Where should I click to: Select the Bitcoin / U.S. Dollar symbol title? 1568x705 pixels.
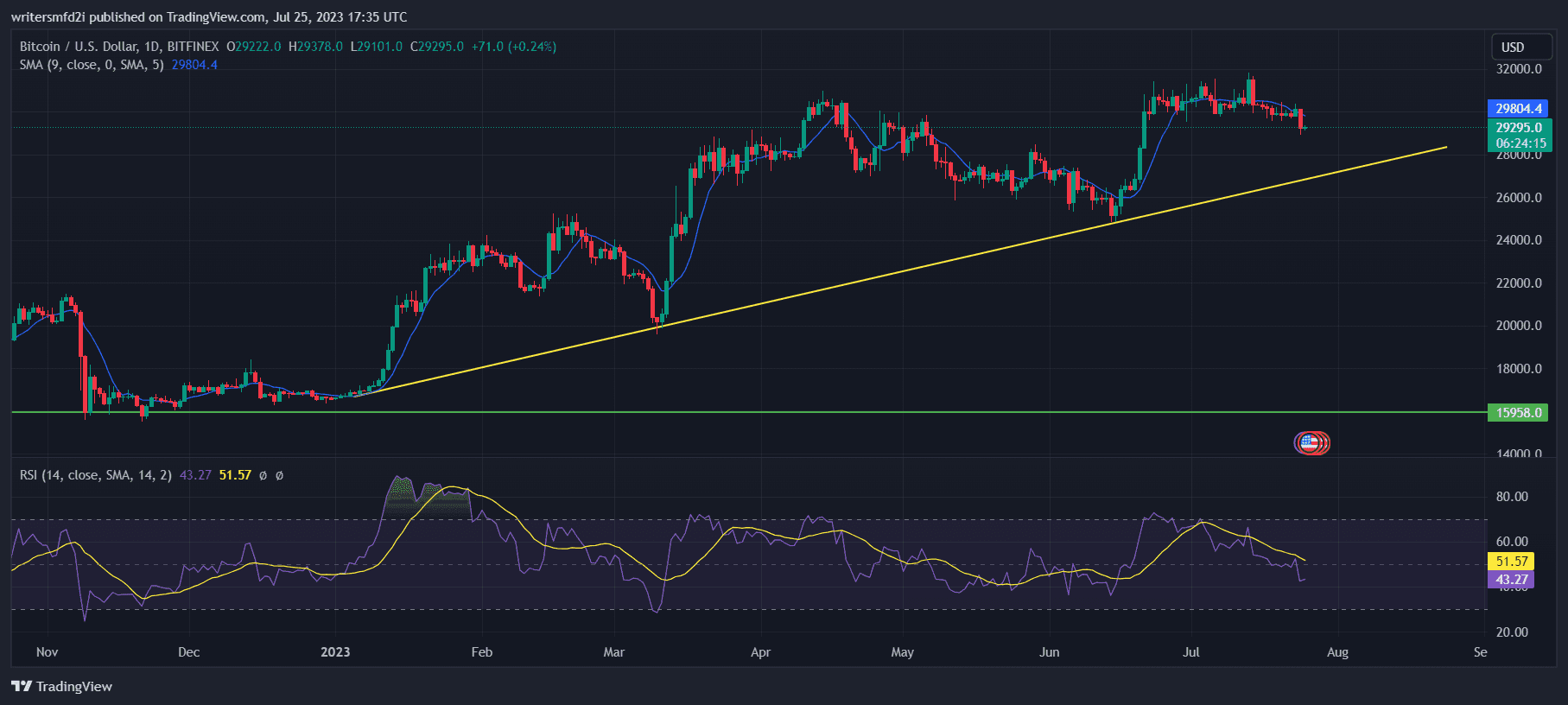118,47
